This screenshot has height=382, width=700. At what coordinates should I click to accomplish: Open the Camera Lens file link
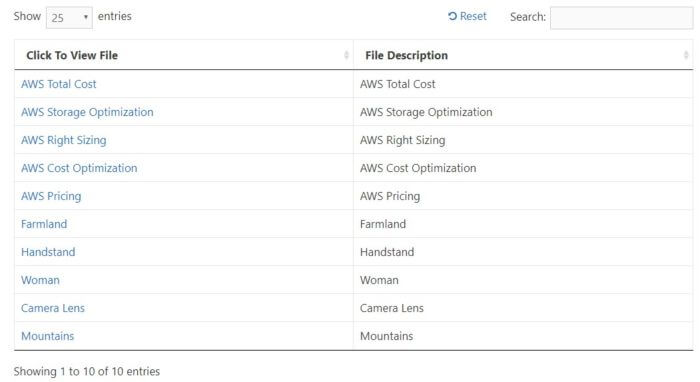(53, 308)
